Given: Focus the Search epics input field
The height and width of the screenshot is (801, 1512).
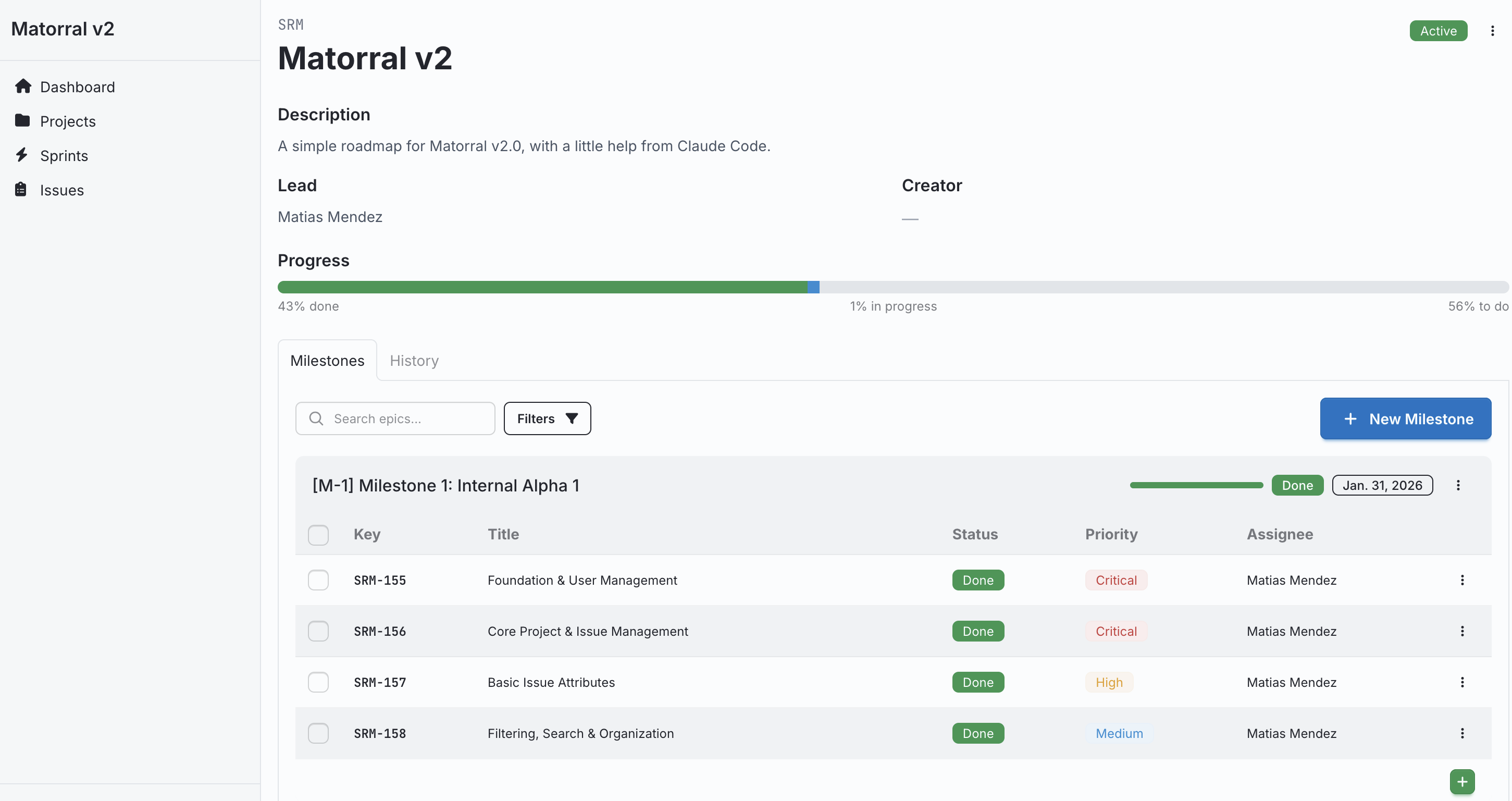Looking at the screenshot, I should [405, 418].
